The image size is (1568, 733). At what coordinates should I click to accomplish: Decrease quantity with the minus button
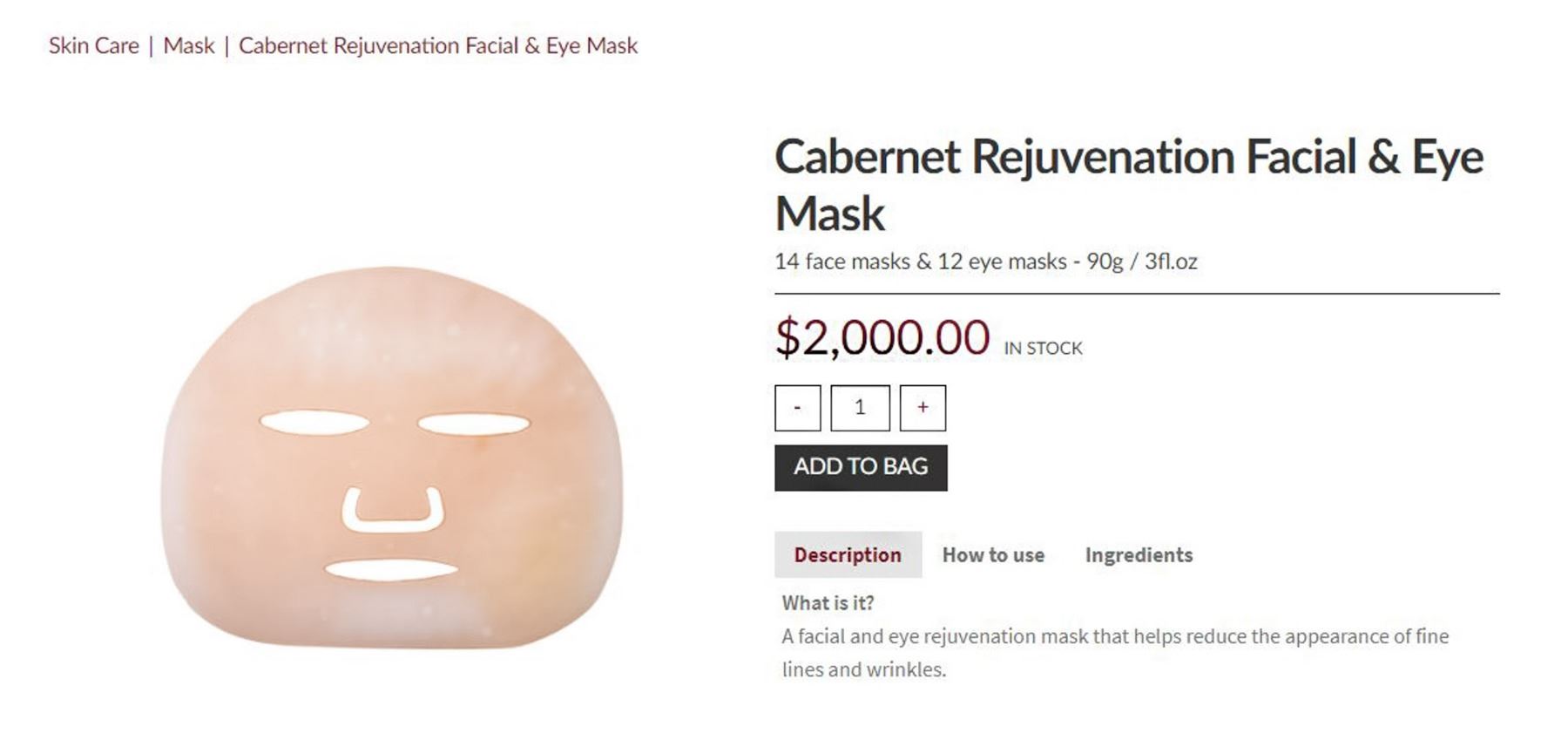[797, 408]
